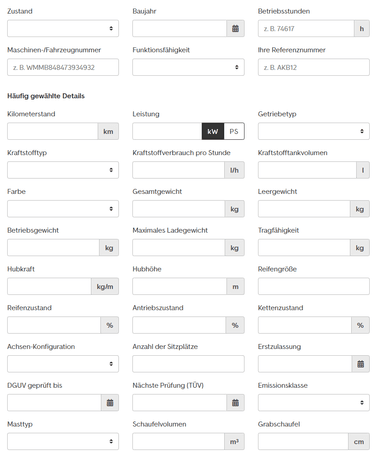The width and height of the screenshot is (376, 454).
Task: Choose a Kraftstofftyp from the dropdown
Action: point(63,170)
